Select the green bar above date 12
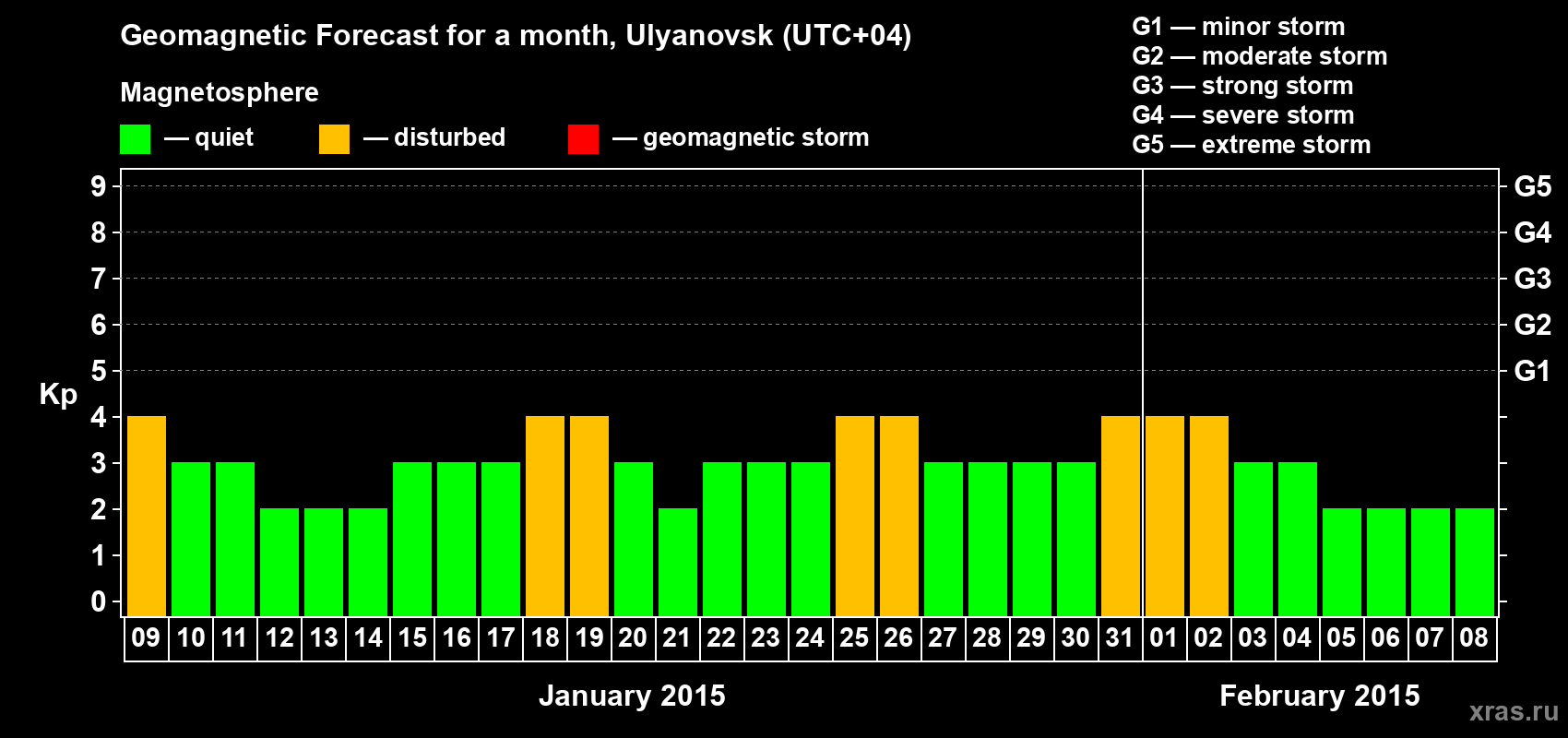 click(279, 562)
